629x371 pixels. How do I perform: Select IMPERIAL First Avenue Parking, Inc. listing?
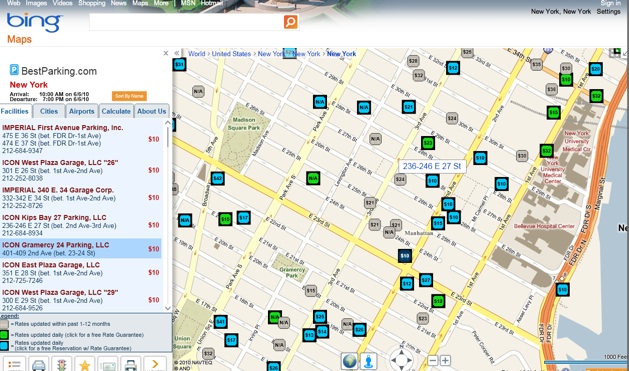point(81,139)
